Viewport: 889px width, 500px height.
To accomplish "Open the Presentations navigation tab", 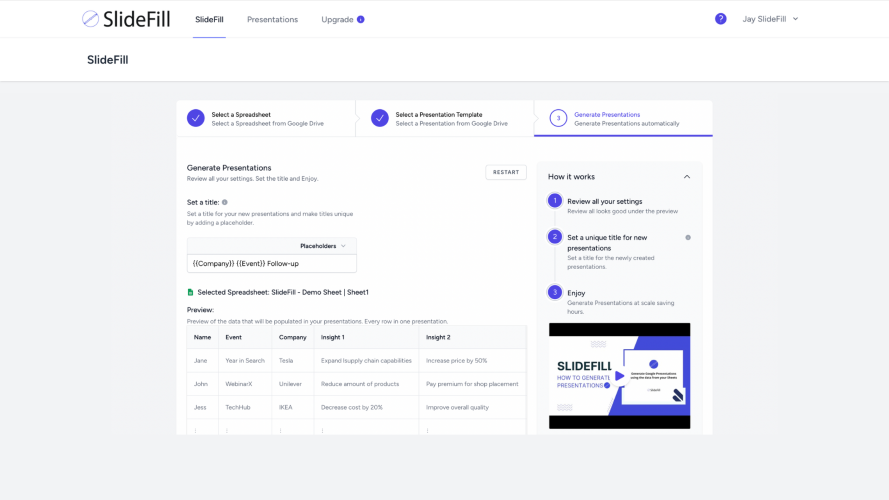I will coord(272,19).
